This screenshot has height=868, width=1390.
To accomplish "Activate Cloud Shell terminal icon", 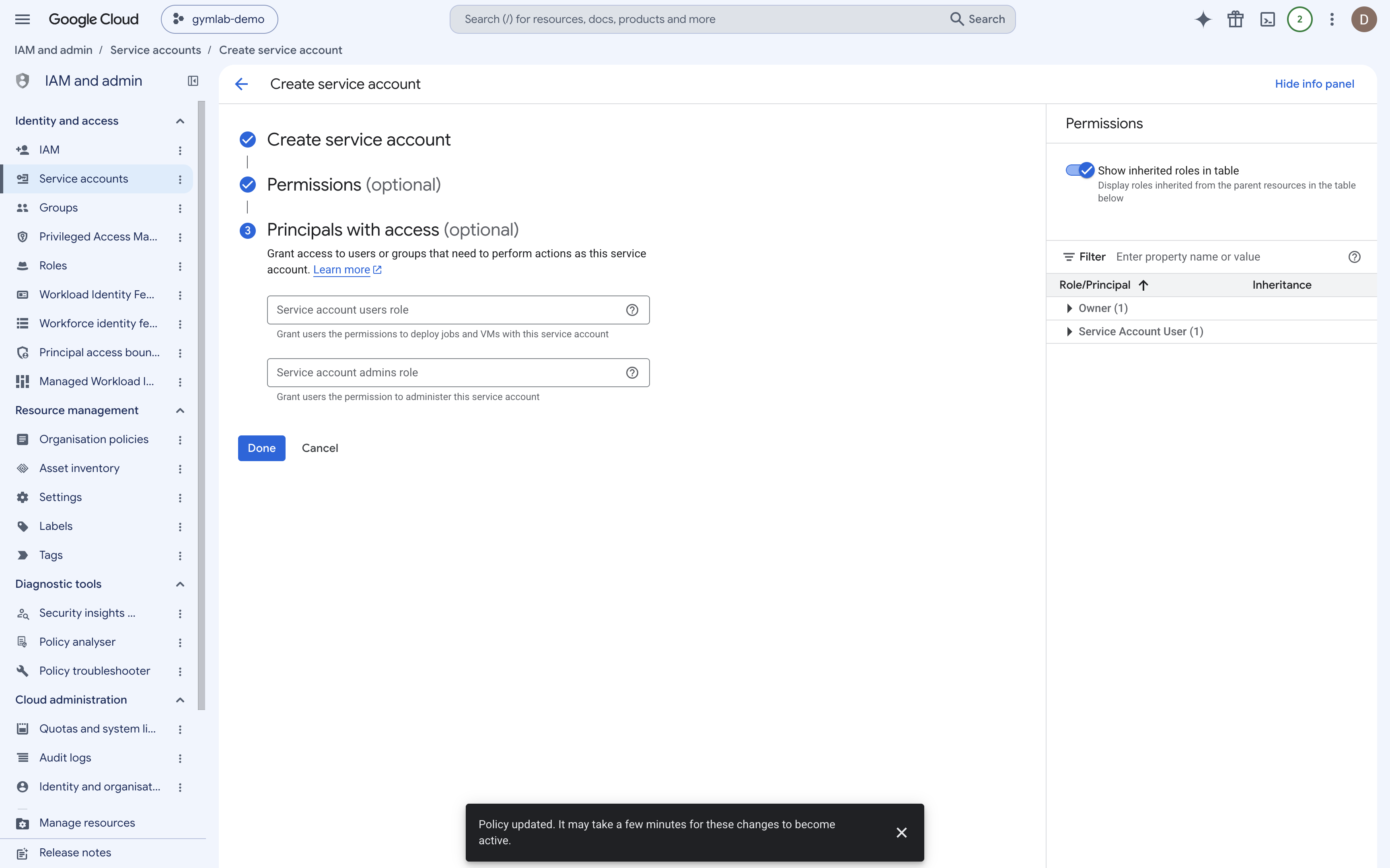I will tap(1267, 19).
